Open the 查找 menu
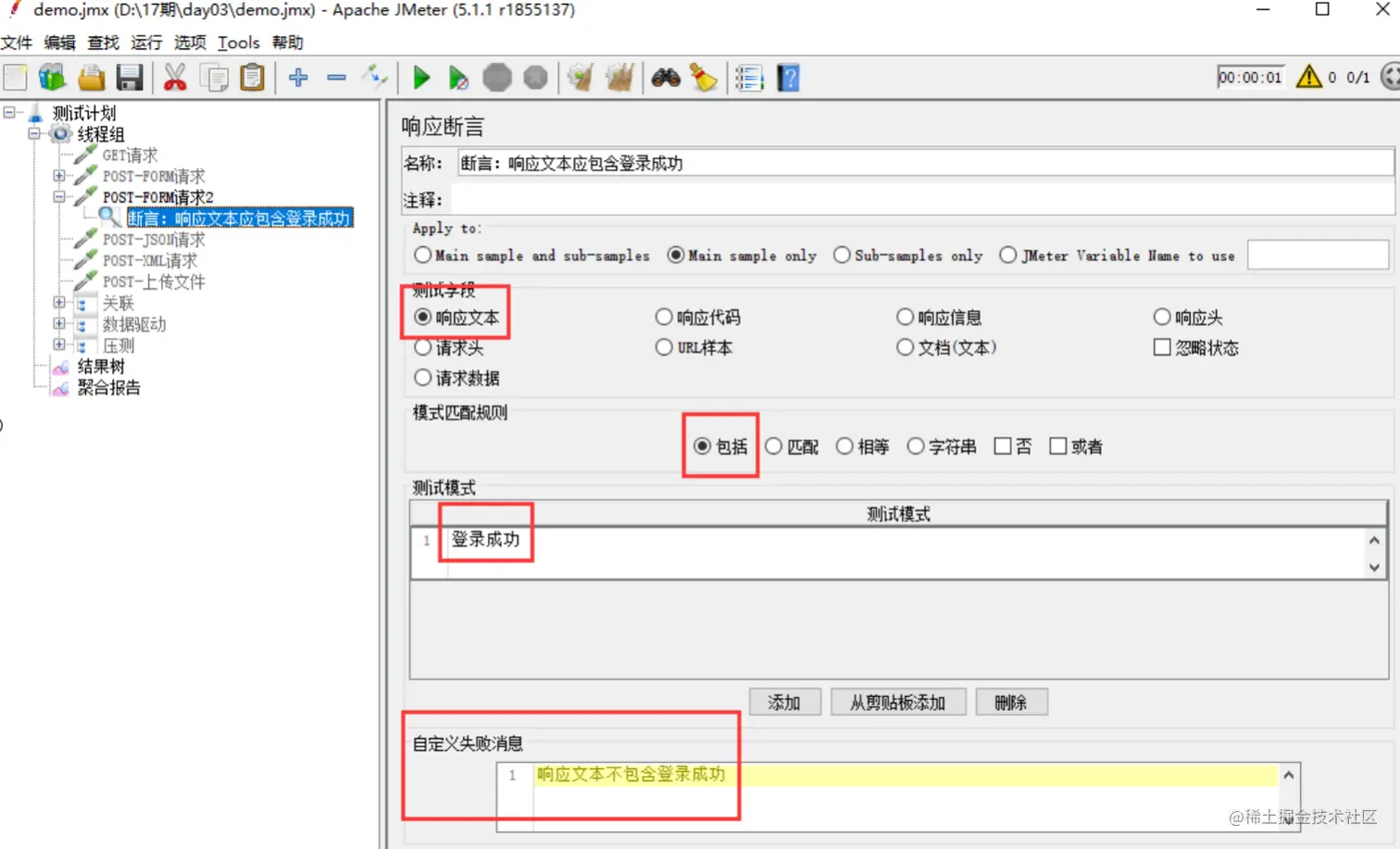Viewport: 1400px width, 849px height. [x=103, y=43]
